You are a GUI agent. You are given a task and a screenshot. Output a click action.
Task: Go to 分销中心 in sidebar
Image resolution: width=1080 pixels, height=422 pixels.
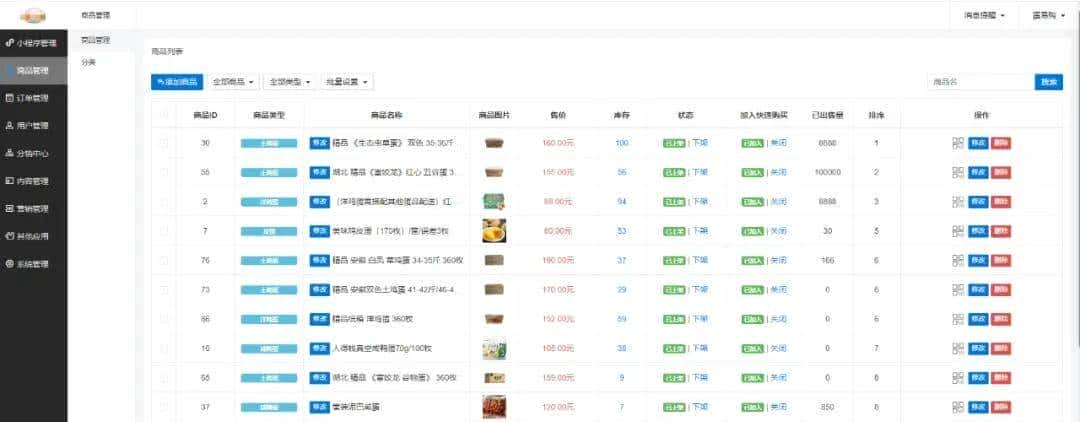pos(9,154)
